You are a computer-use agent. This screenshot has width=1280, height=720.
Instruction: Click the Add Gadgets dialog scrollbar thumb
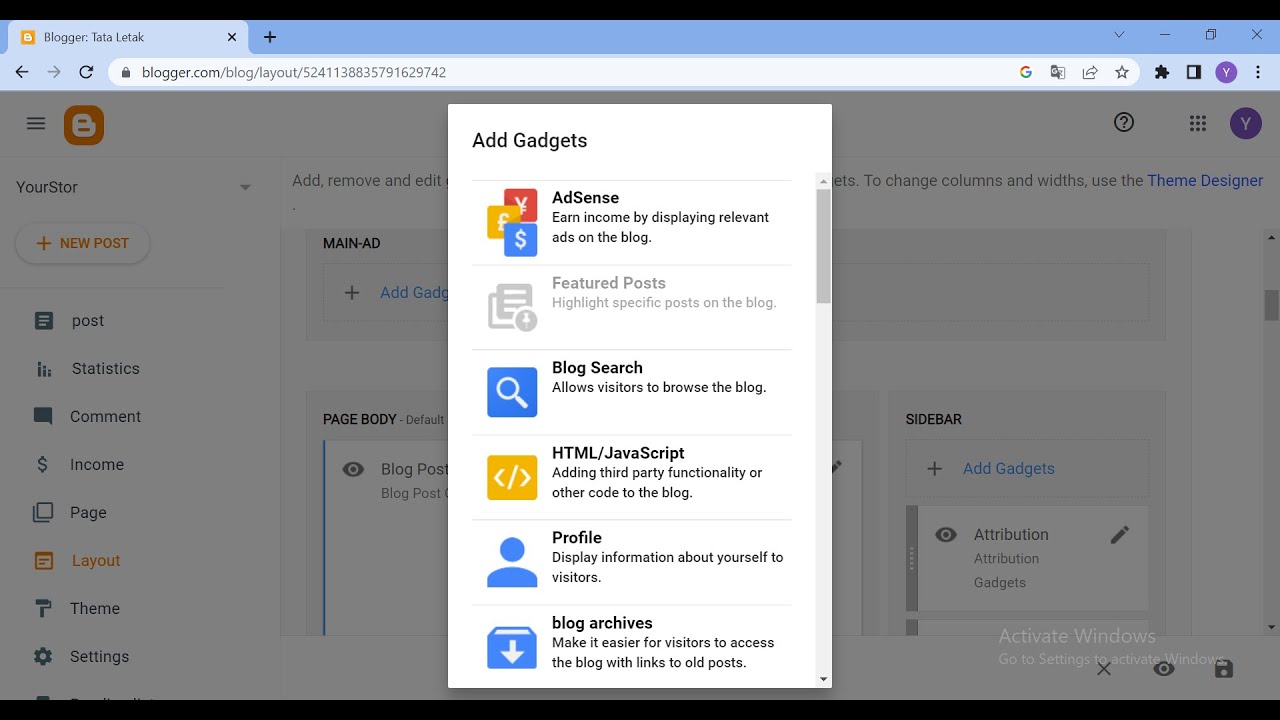click(x=824, y=245)
